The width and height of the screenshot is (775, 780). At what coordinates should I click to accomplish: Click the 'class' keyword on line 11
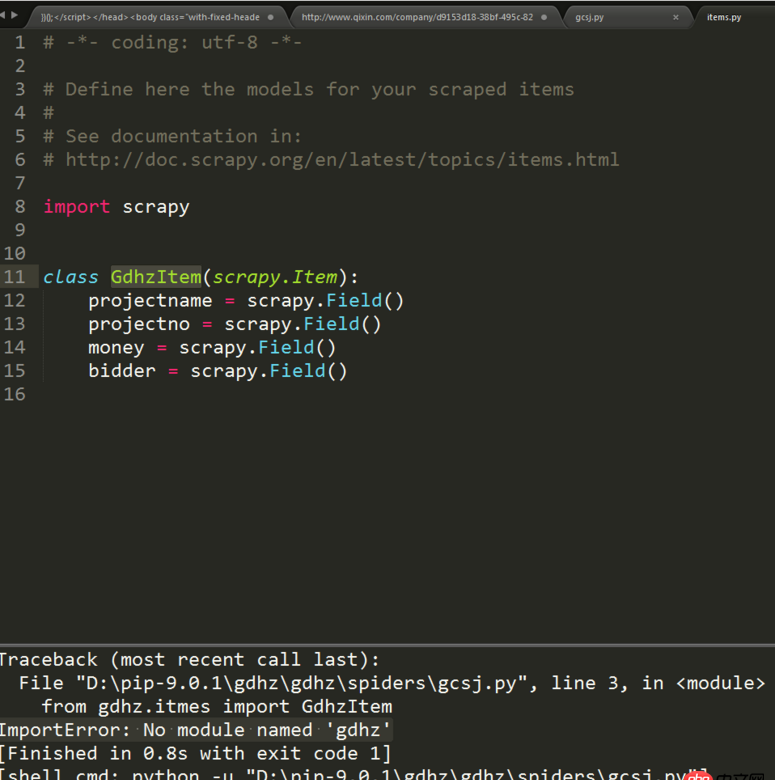point(71,277)
